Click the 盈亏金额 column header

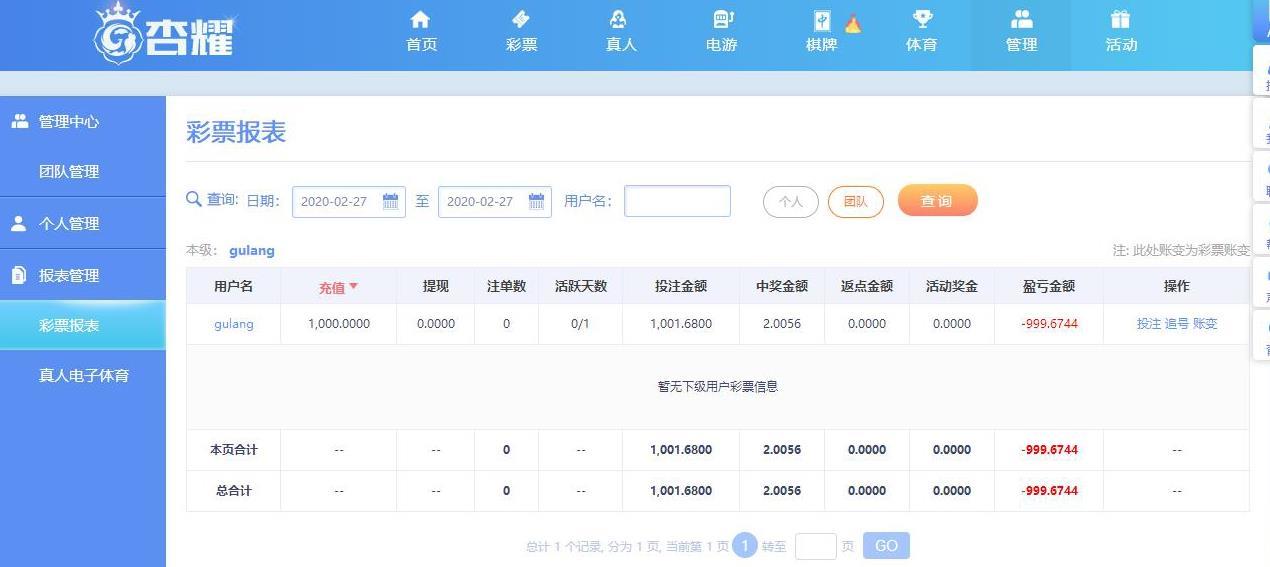tap(1048, 286)
